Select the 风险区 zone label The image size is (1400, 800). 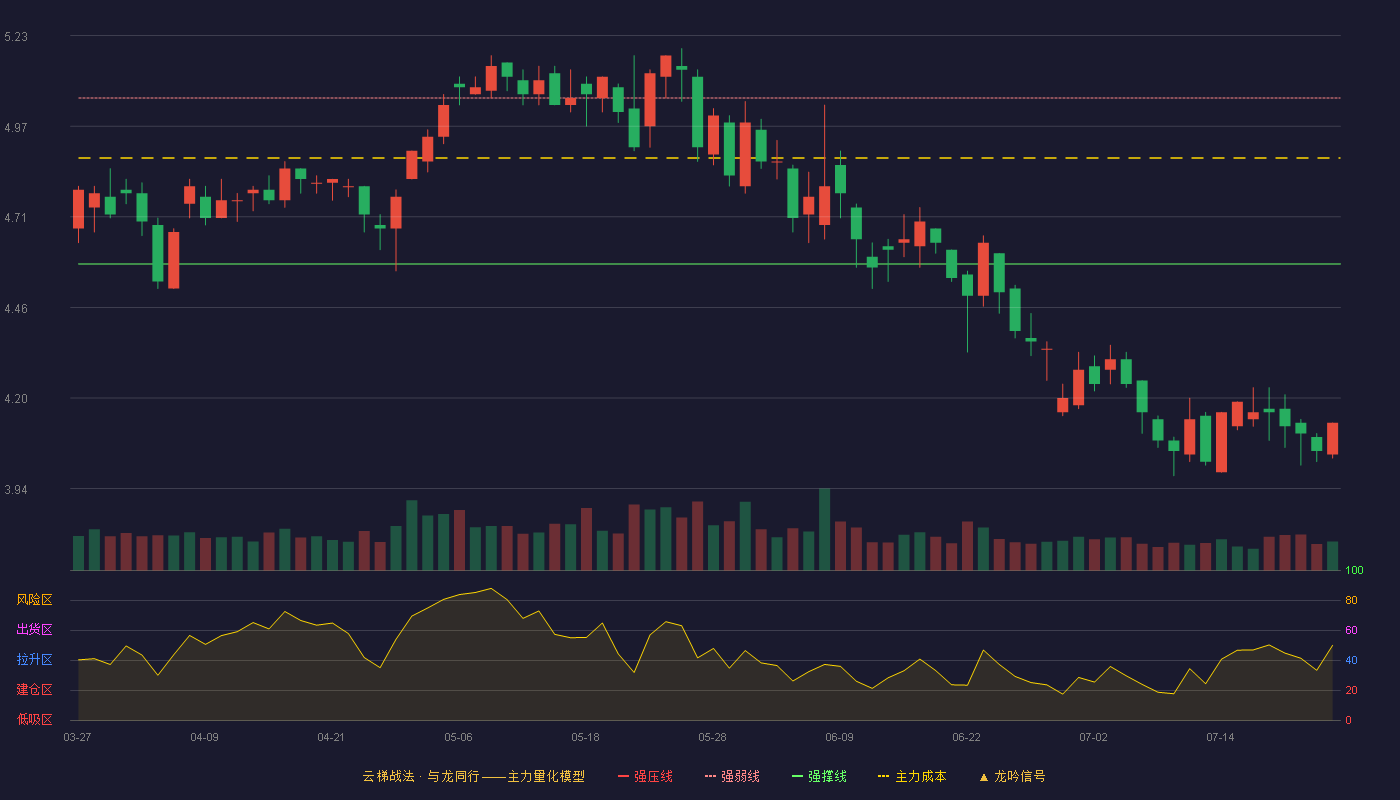click(35, 600)
